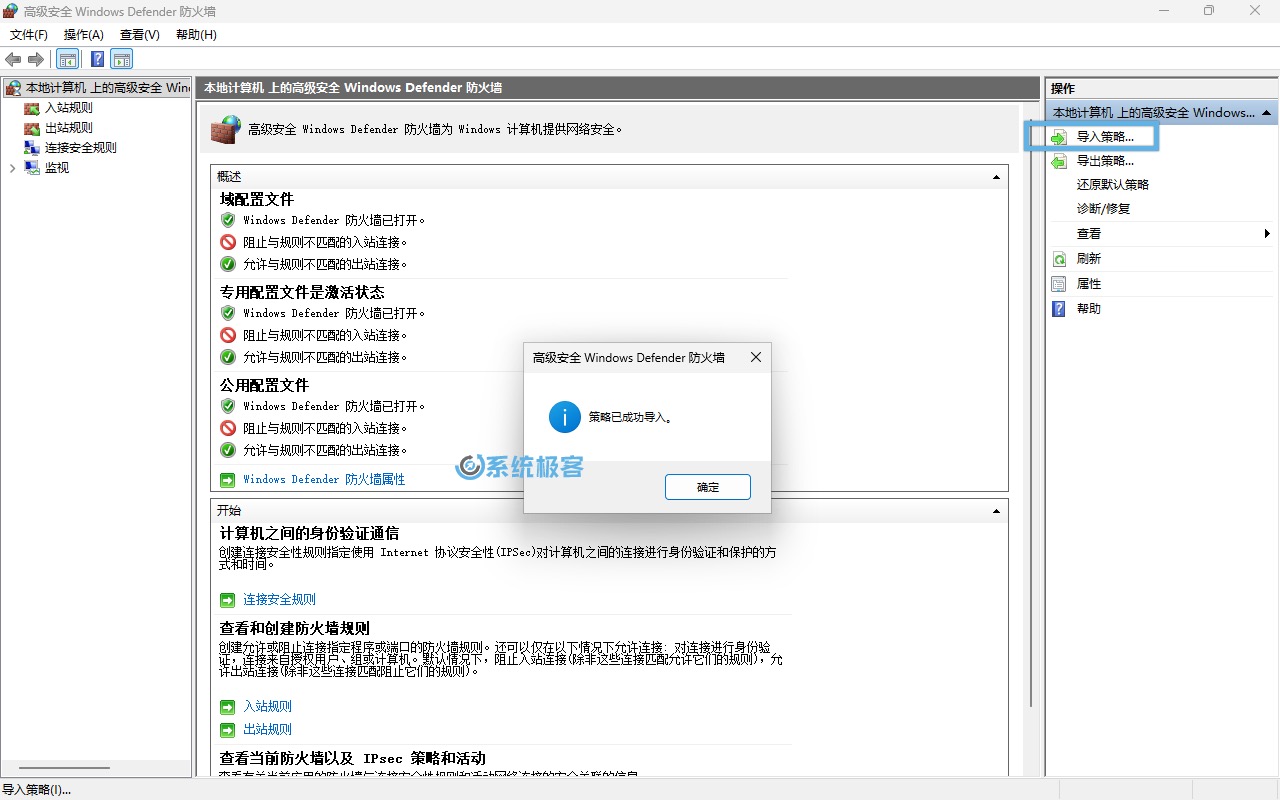
Task: Click the 属性 properties icon
Action: click(1058, 283)
